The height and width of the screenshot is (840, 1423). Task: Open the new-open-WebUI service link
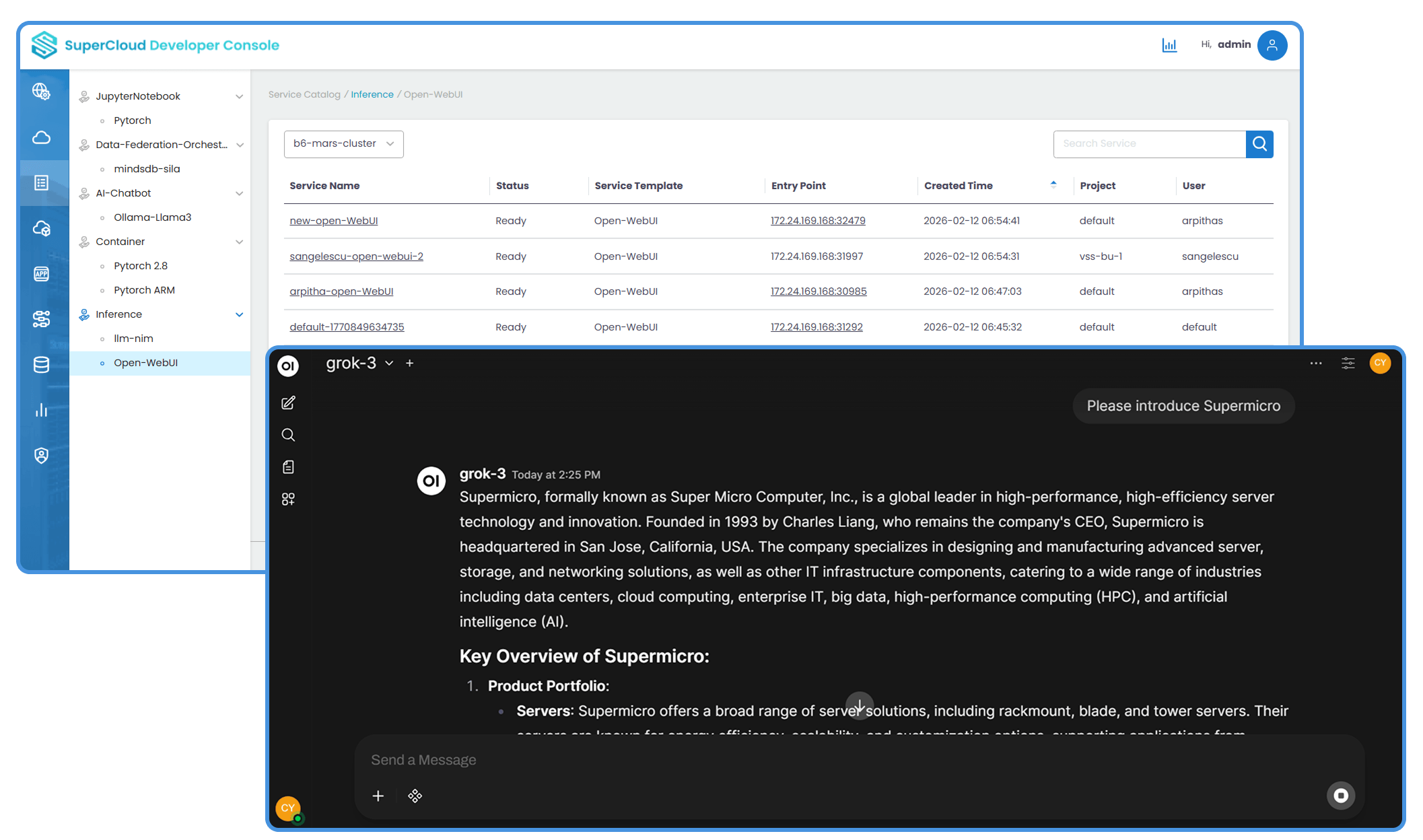333,221
